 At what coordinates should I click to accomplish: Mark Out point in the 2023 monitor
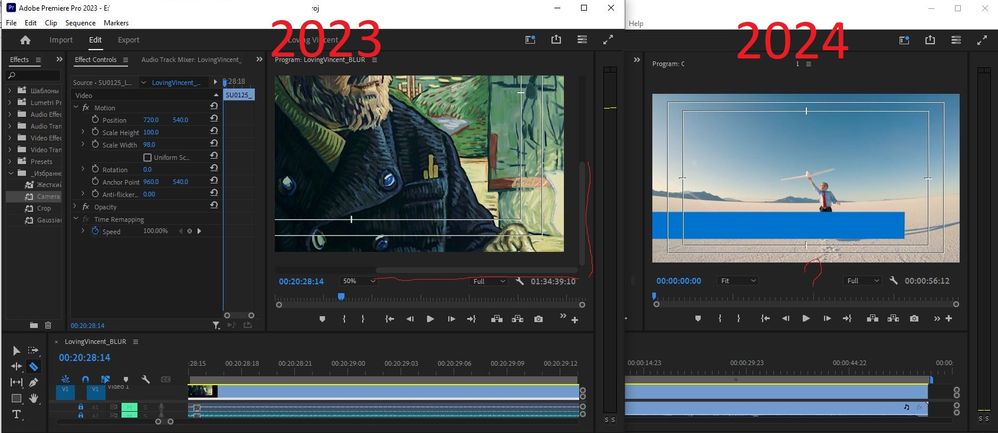point(363,319)
